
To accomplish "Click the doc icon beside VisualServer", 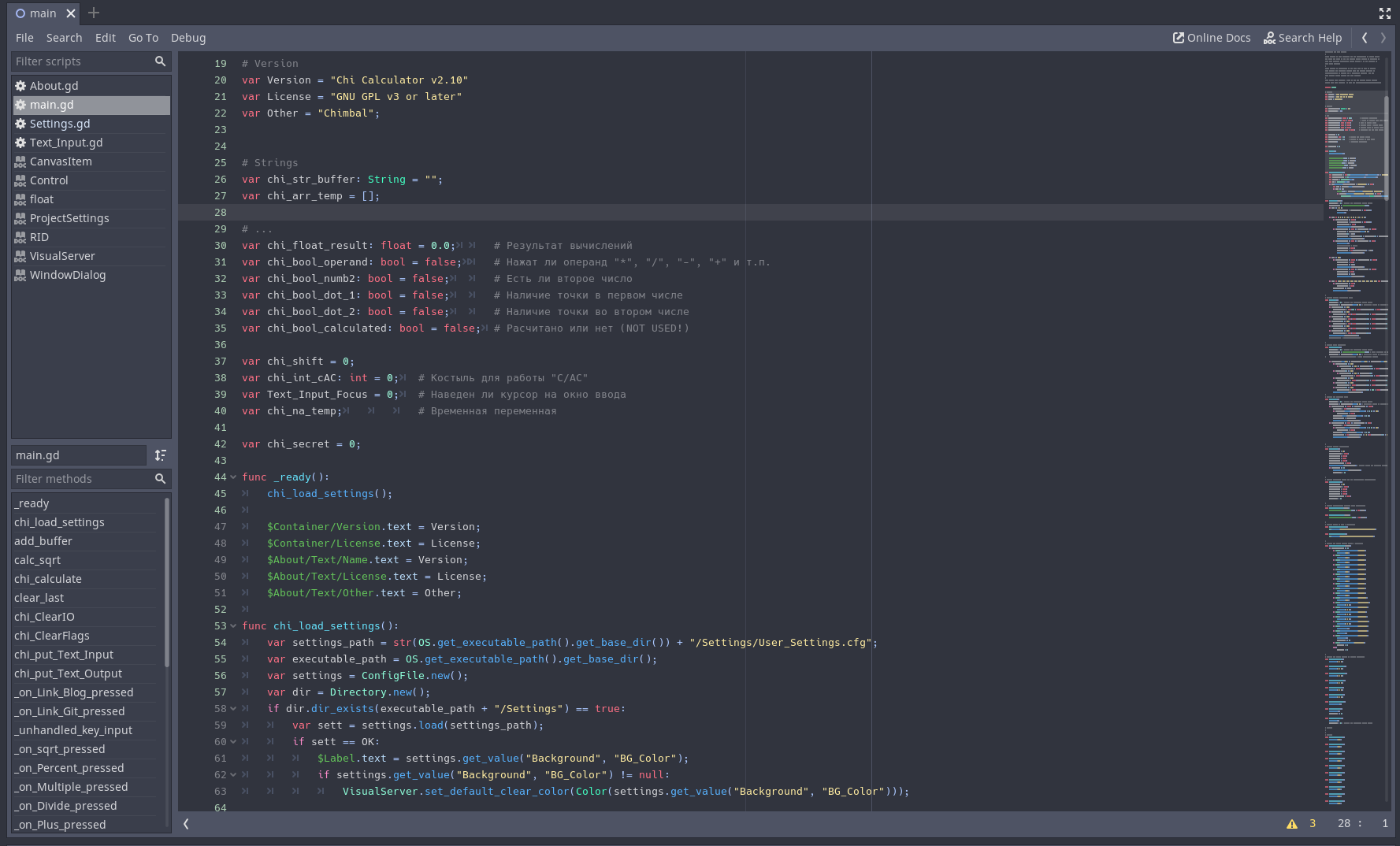I will point(20,256).
